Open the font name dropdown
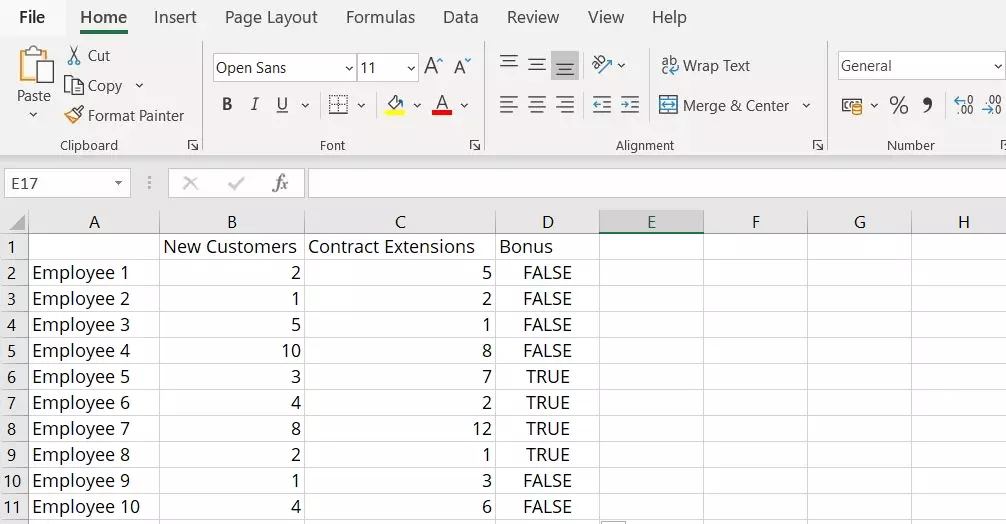The height and width of the screenshot is (524, 1006). 349,67
